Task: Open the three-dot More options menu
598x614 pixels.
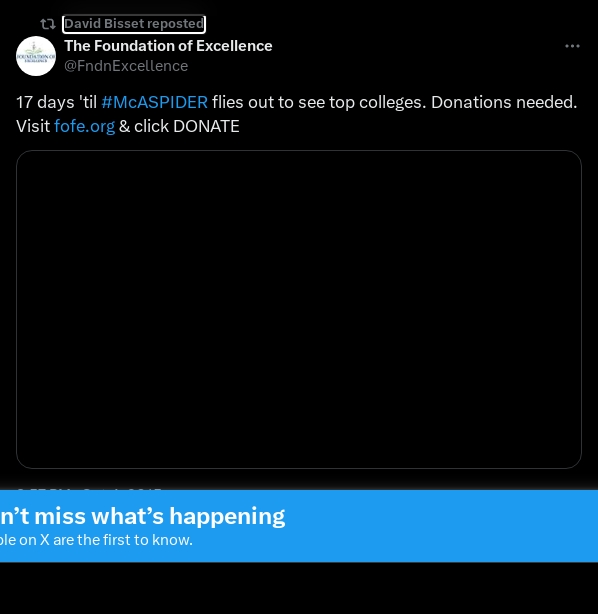Action: point(572,46)
